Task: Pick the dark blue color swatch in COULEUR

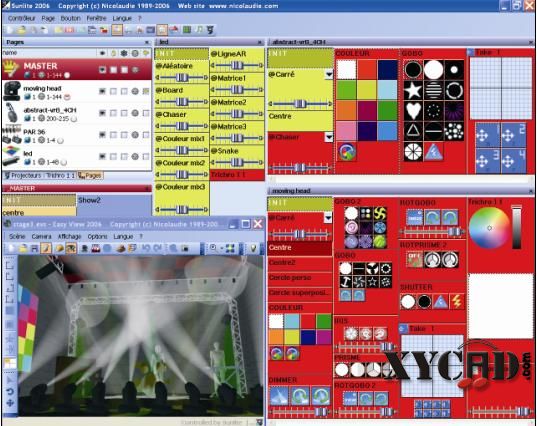Action: (387, 70)
